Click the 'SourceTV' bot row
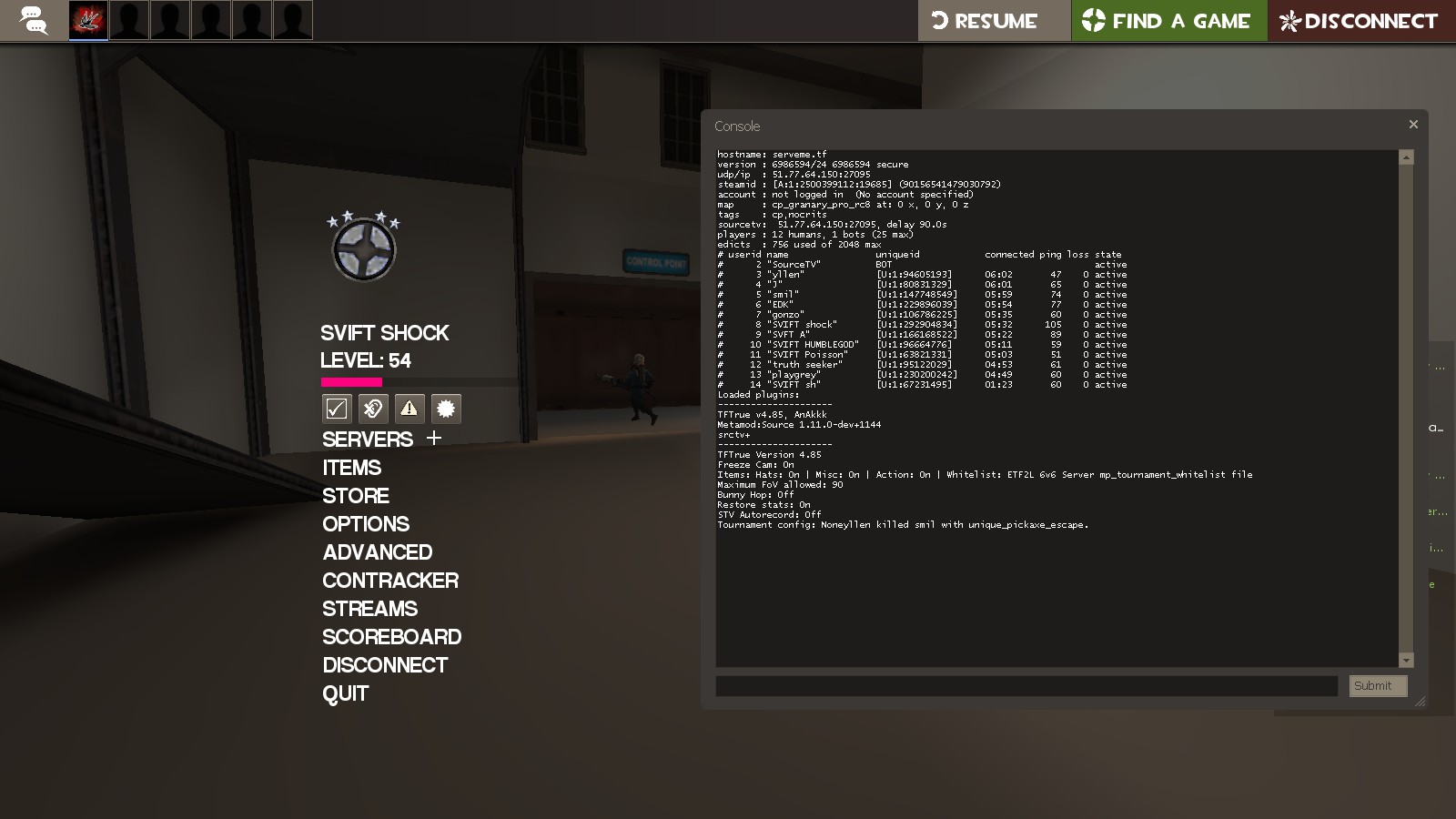1456x819 pixels. [x=922, y=265]
